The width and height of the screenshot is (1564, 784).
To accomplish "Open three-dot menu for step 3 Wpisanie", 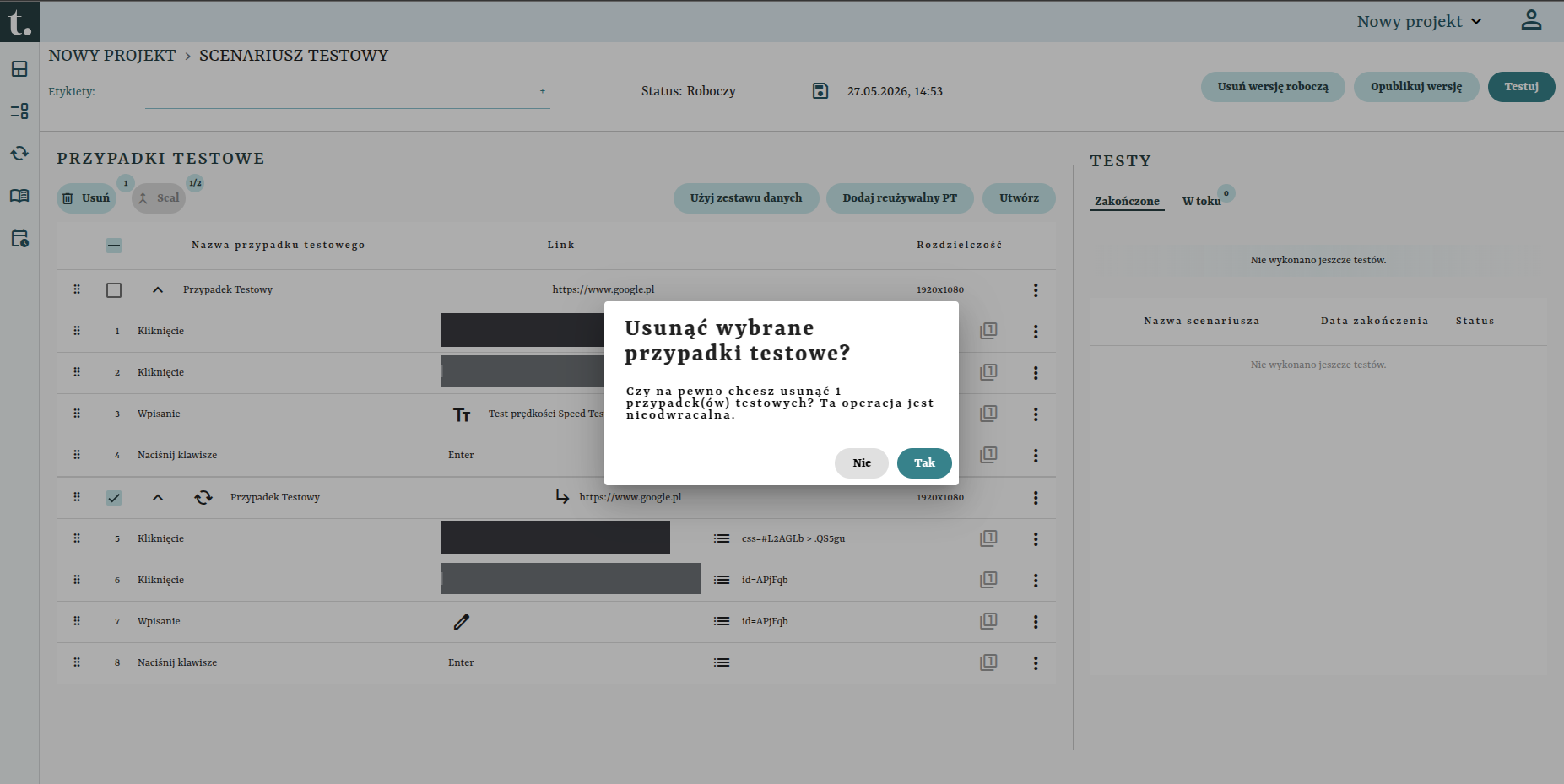I will point(1036,414).
